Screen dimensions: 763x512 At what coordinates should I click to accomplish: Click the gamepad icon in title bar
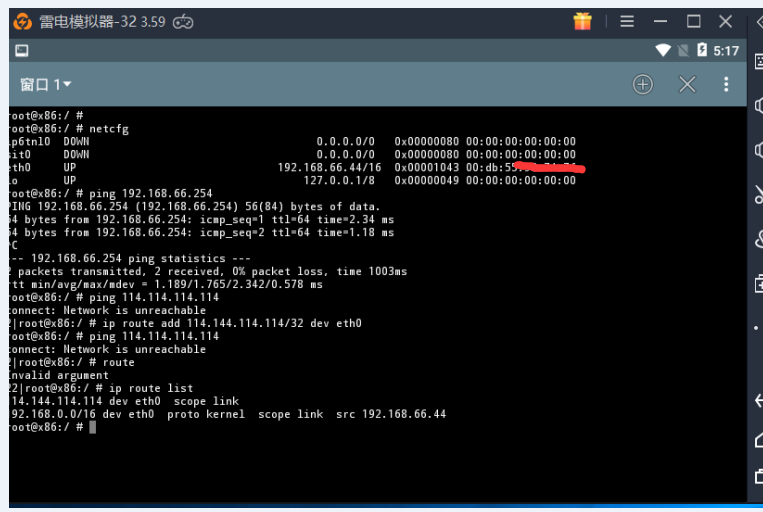coord(182,22)
